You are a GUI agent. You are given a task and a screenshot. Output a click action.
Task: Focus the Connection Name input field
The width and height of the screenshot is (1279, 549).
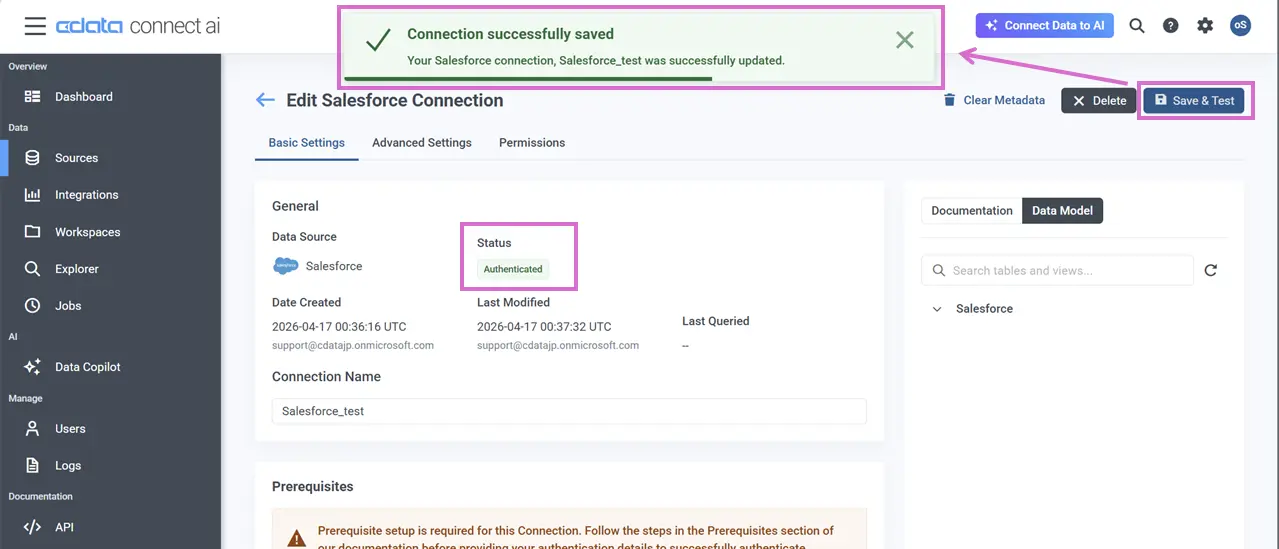point(569,411)
